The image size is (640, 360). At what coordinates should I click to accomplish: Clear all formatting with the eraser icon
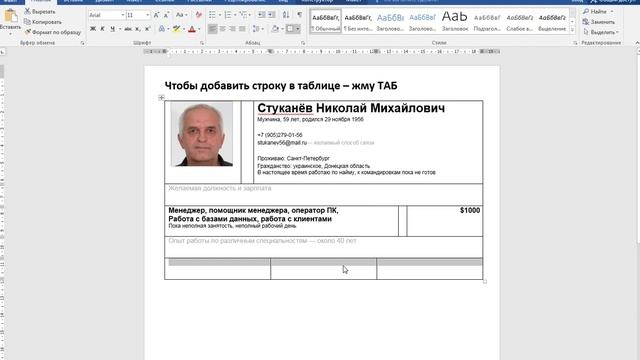pyautogui.click(x=199, y=15)
